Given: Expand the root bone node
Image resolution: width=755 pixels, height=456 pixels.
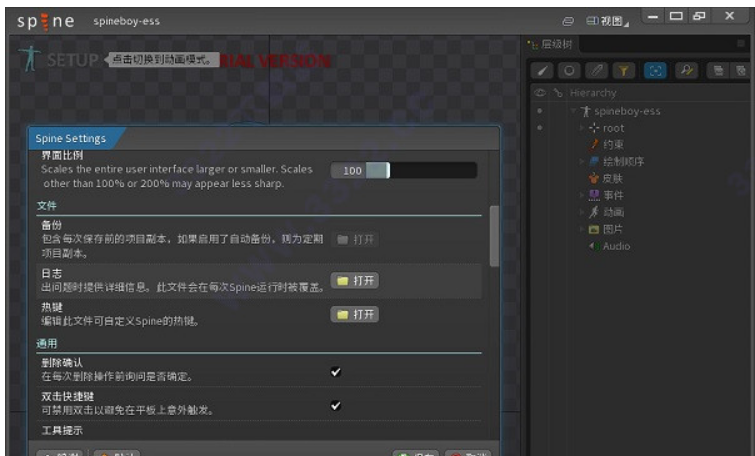Looking at the screenshot, I should point(582,128).
